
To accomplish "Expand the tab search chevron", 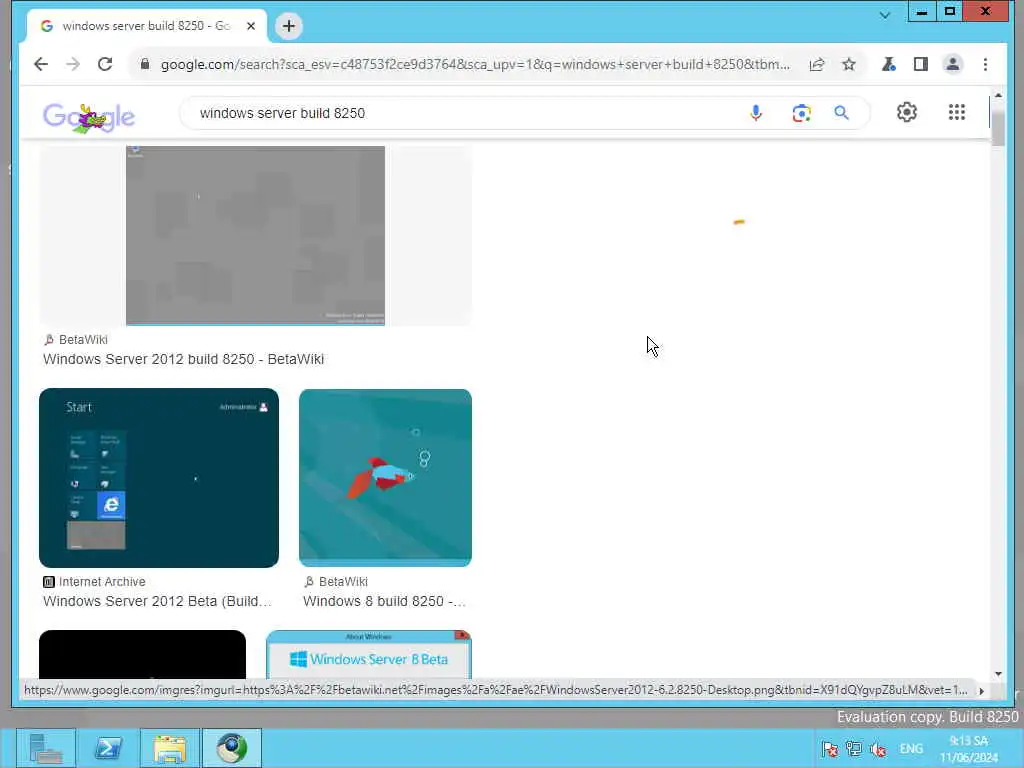I will coord(884,14).
